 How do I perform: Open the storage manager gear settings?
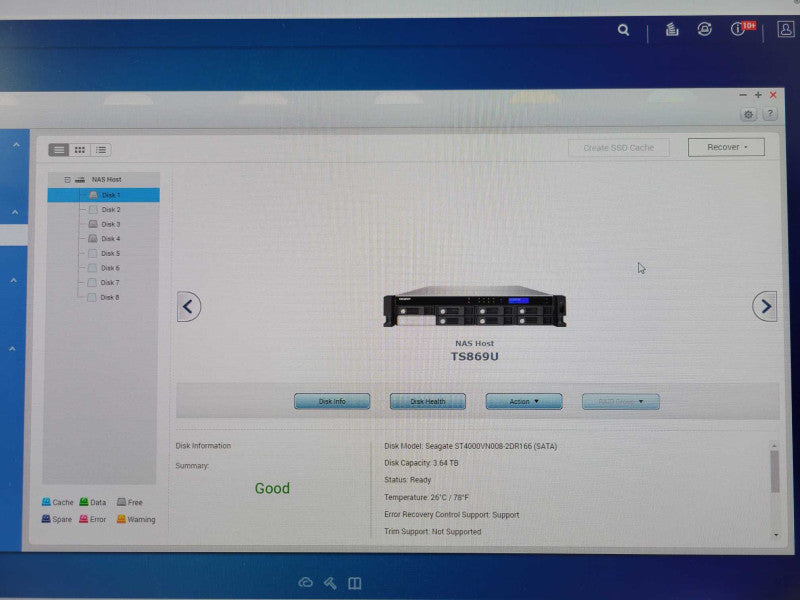pos(748,114)
